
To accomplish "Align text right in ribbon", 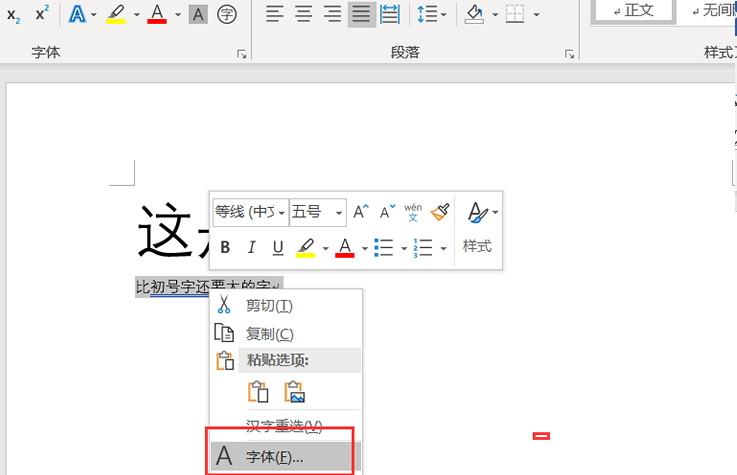I will 332,14.
